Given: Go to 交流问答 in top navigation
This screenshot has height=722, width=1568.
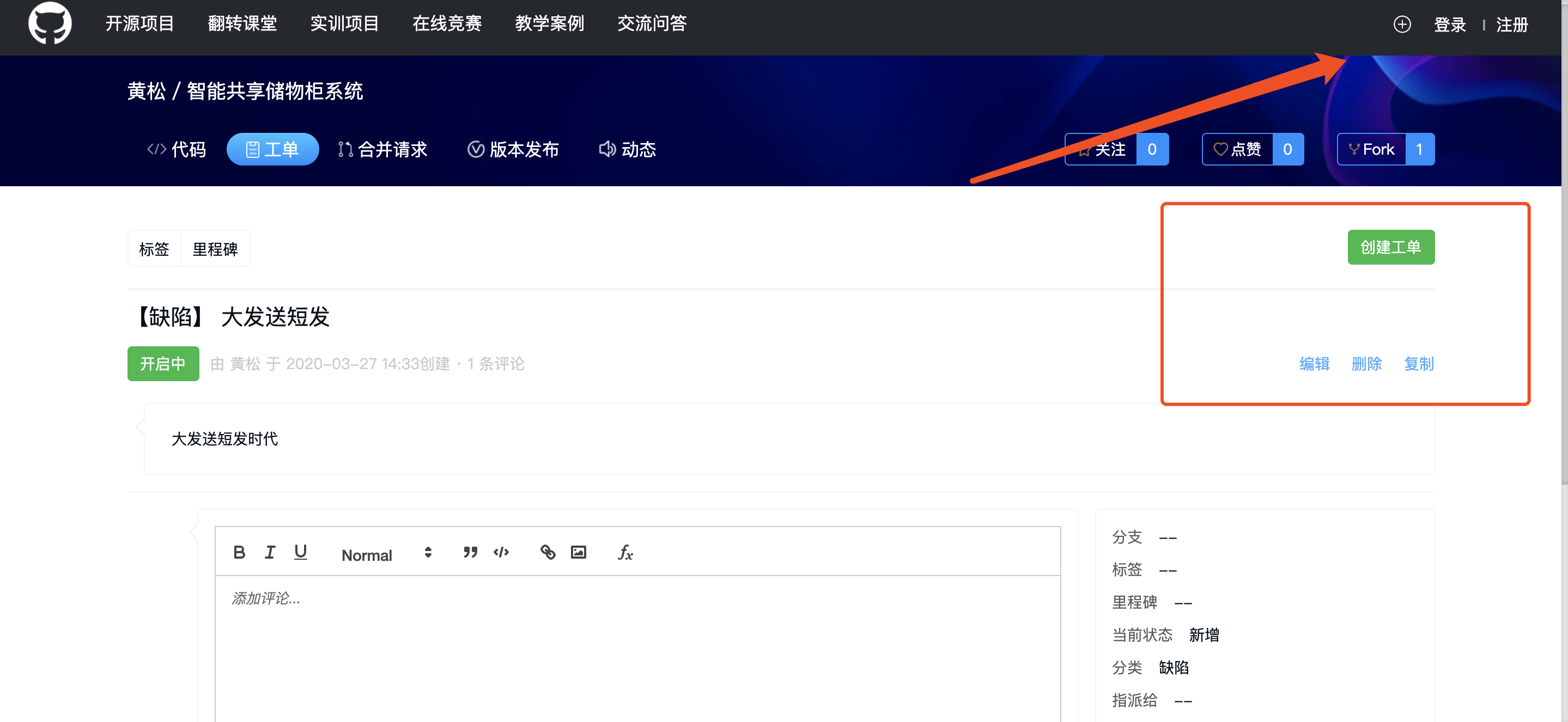Looking at the screenshot, I should [x=652, y=24].
